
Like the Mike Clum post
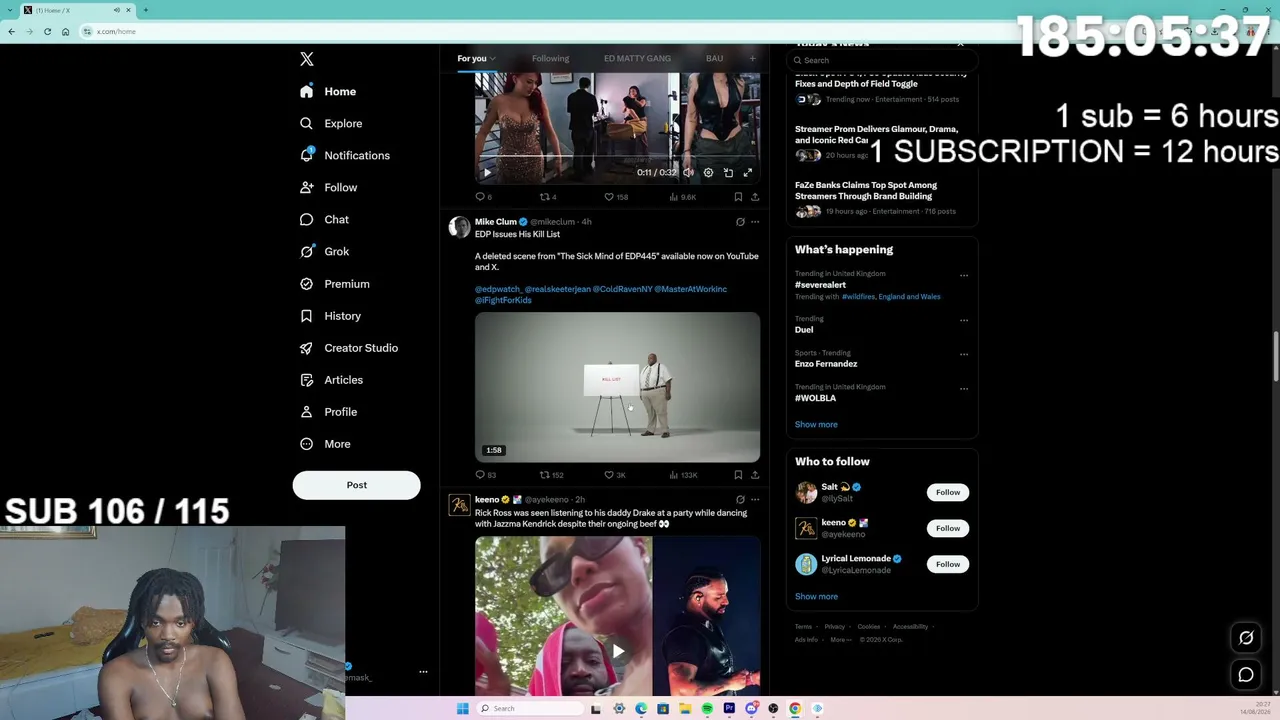click(615, 475)
